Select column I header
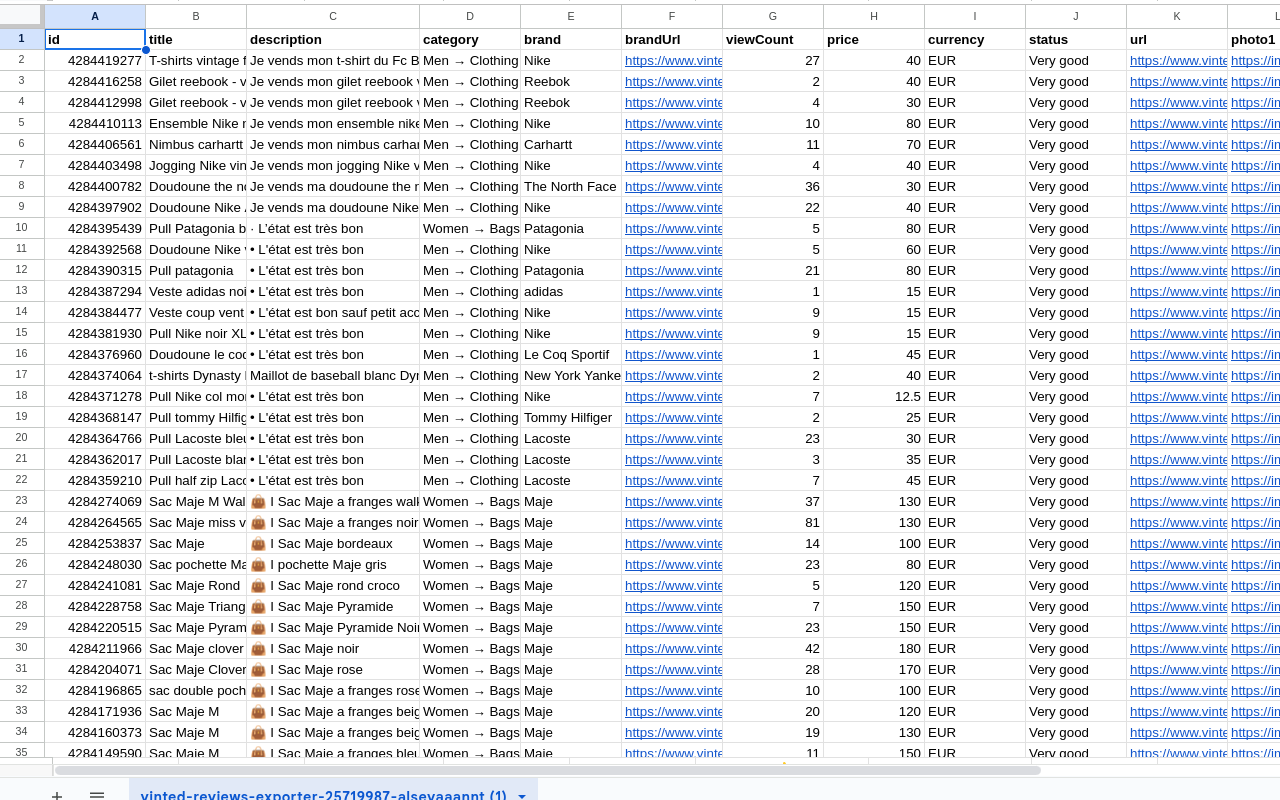The height and width of the screenshot is (800, 1280). tap(975, 17)
